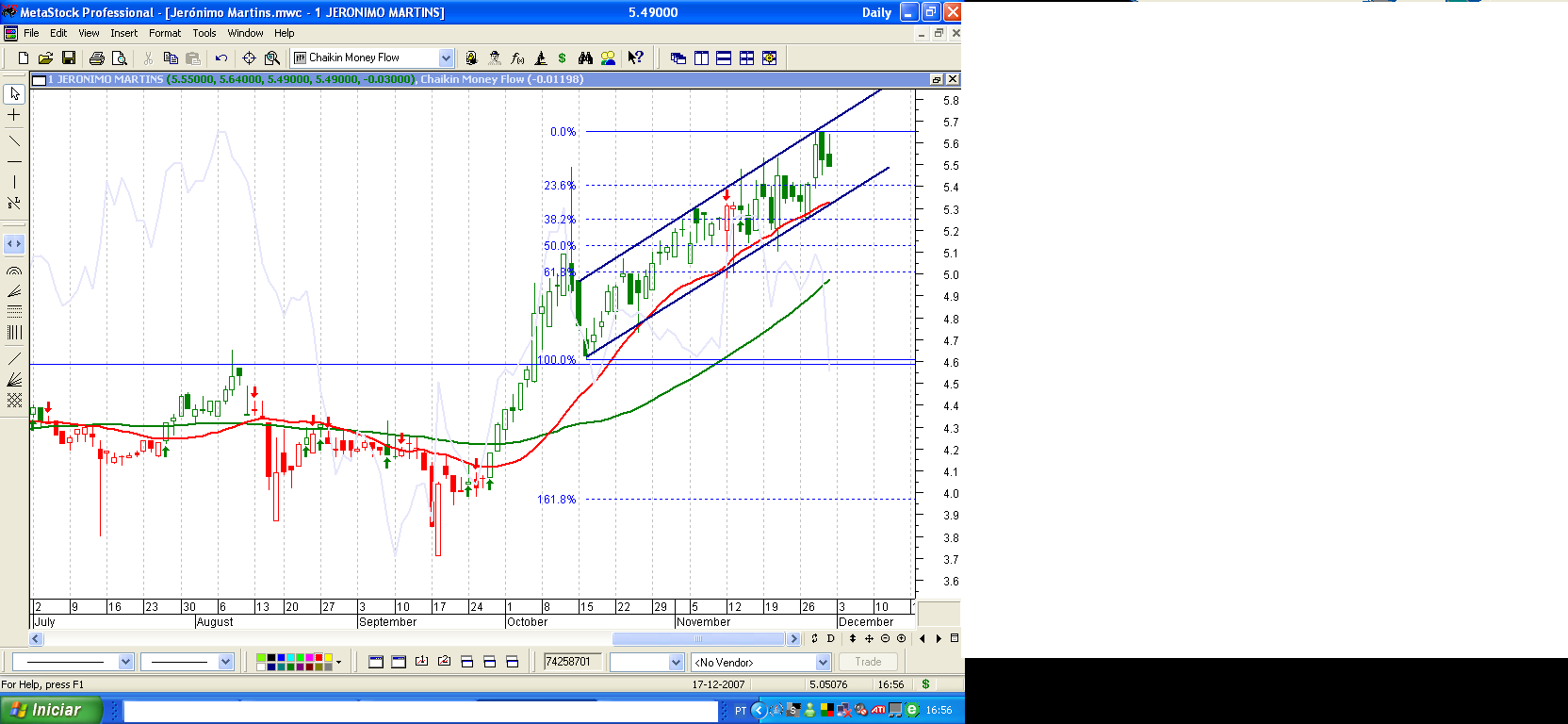Click the chart horizontal scrollbar thumb
Screen dimensions: 1568x724
tap(698, 639)
